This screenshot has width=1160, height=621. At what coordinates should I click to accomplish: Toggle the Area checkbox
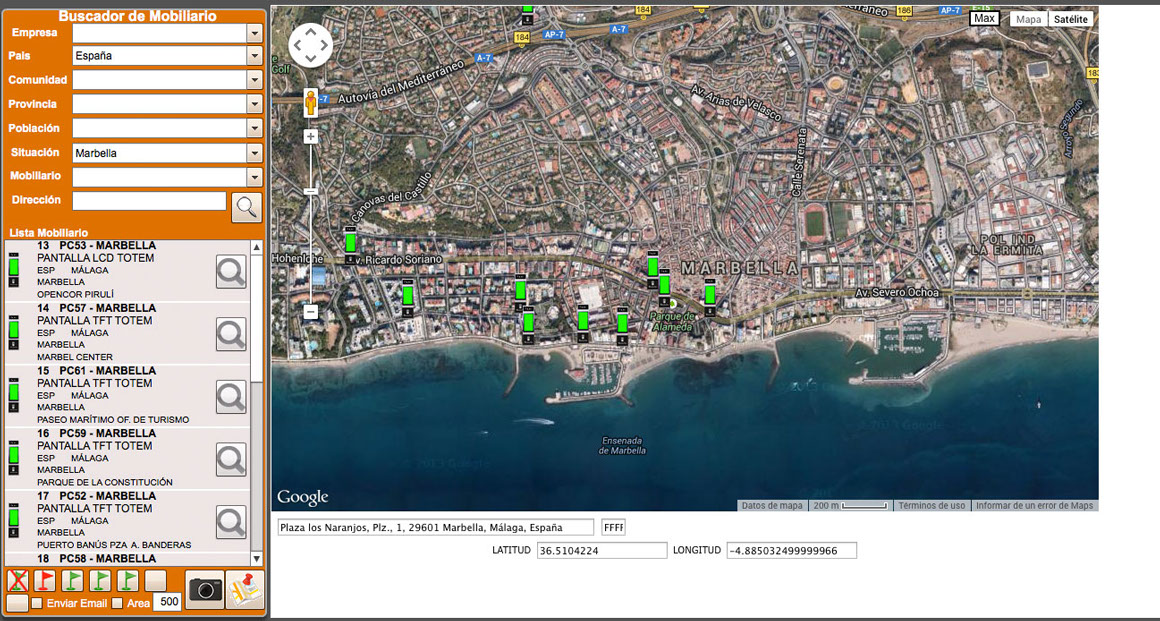(117, 603)
